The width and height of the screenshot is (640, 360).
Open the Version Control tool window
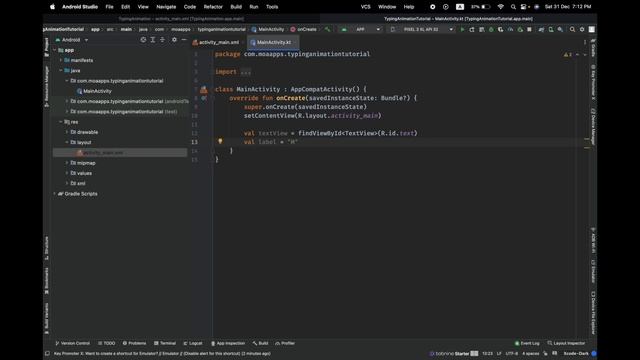[72, 343]
